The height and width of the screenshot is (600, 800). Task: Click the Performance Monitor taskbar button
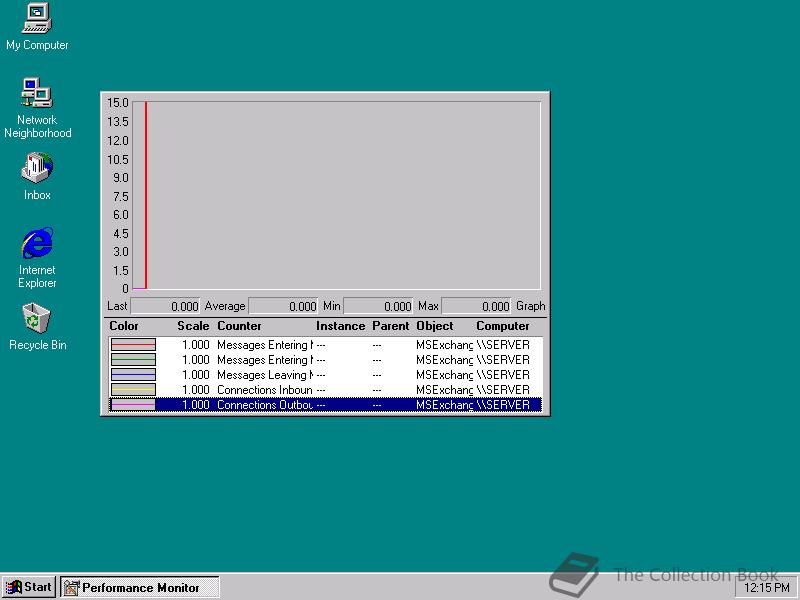click(x=140, y=587)
